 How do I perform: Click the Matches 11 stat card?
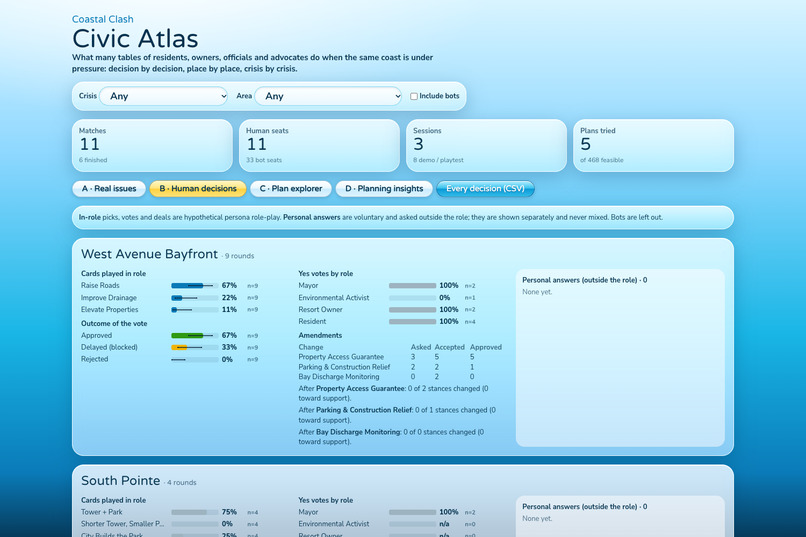point(152,145)
